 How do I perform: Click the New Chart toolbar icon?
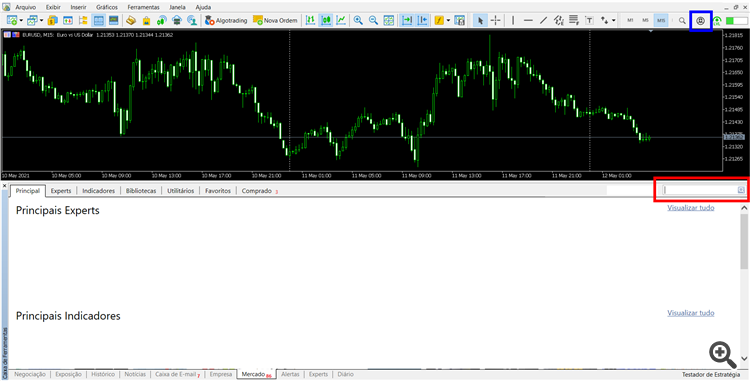12,21
